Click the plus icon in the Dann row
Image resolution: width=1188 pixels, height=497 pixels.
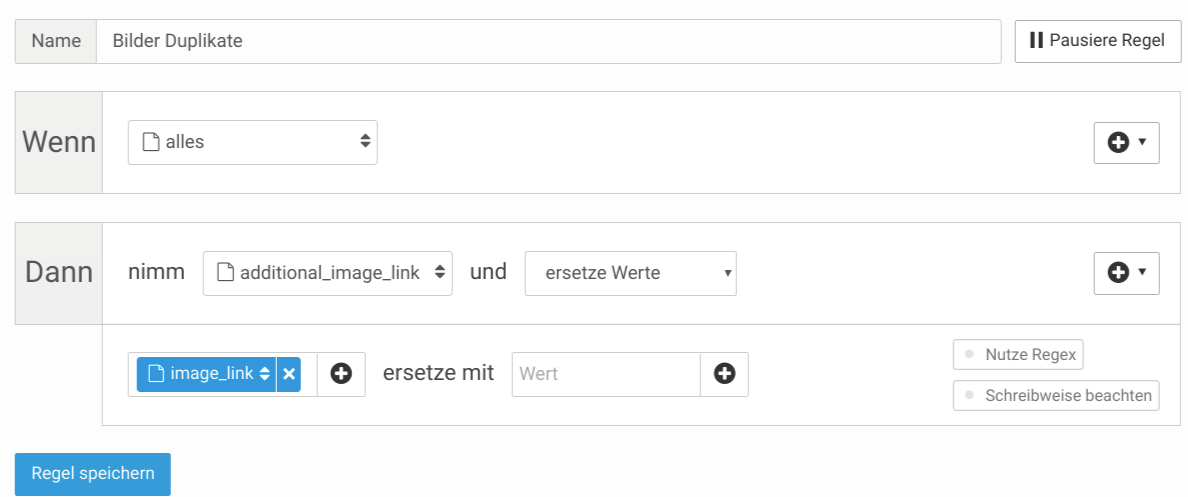(1118, 273)
